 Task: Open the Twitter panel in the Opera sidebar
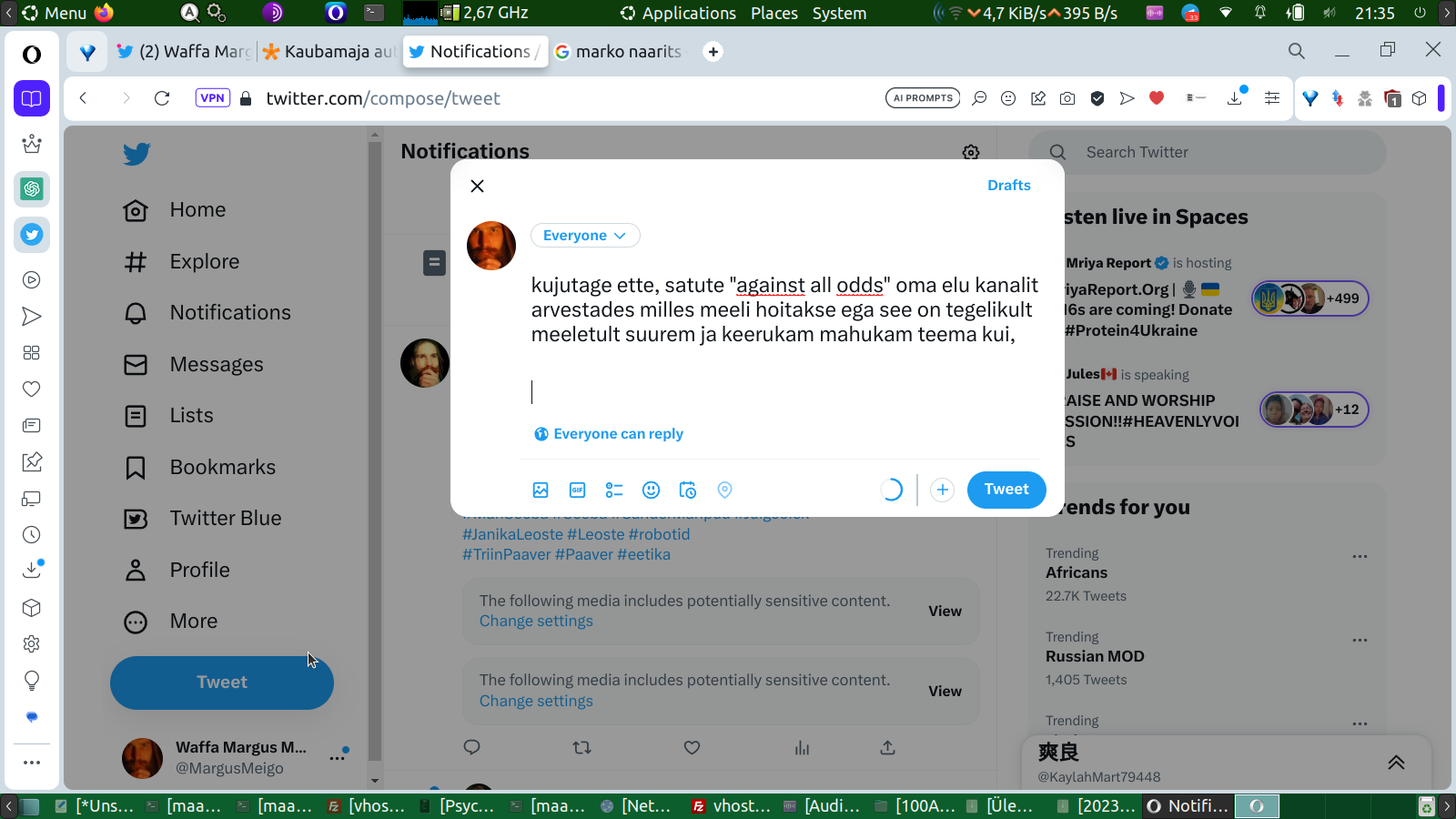pyautogui.click(x=32, y=235)
